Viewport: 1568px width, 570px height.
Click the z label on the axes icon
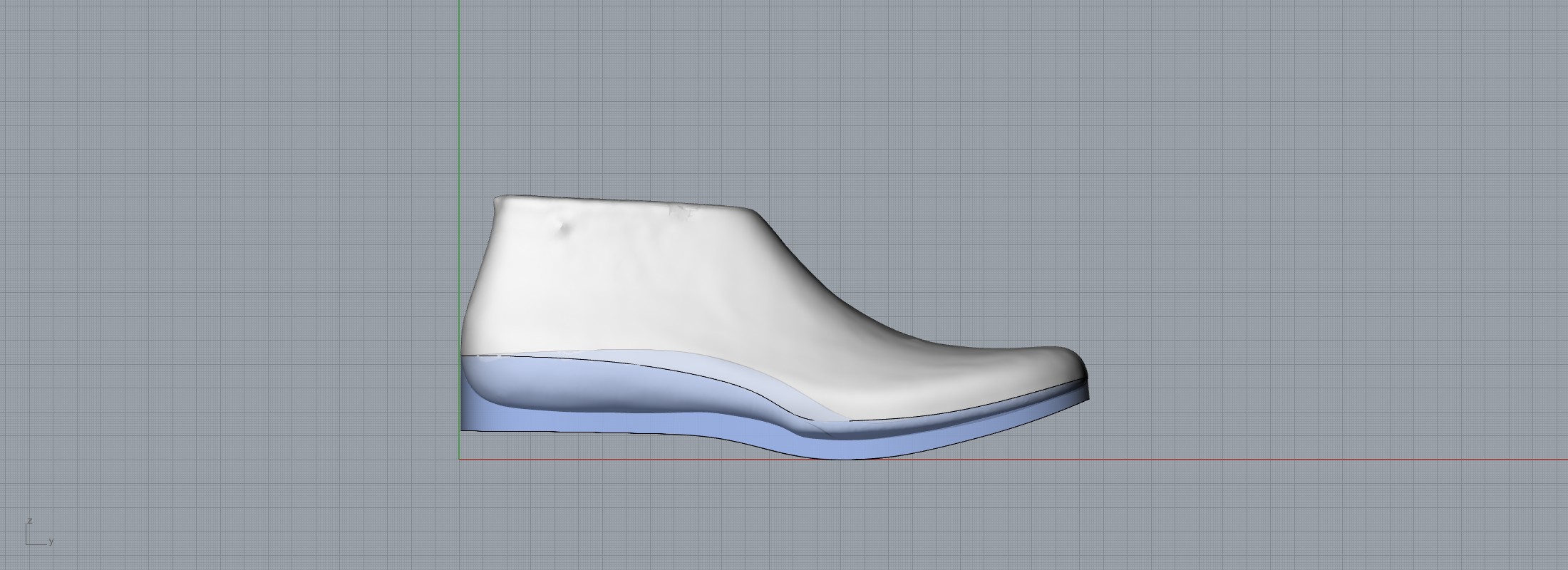pos(29,521)
